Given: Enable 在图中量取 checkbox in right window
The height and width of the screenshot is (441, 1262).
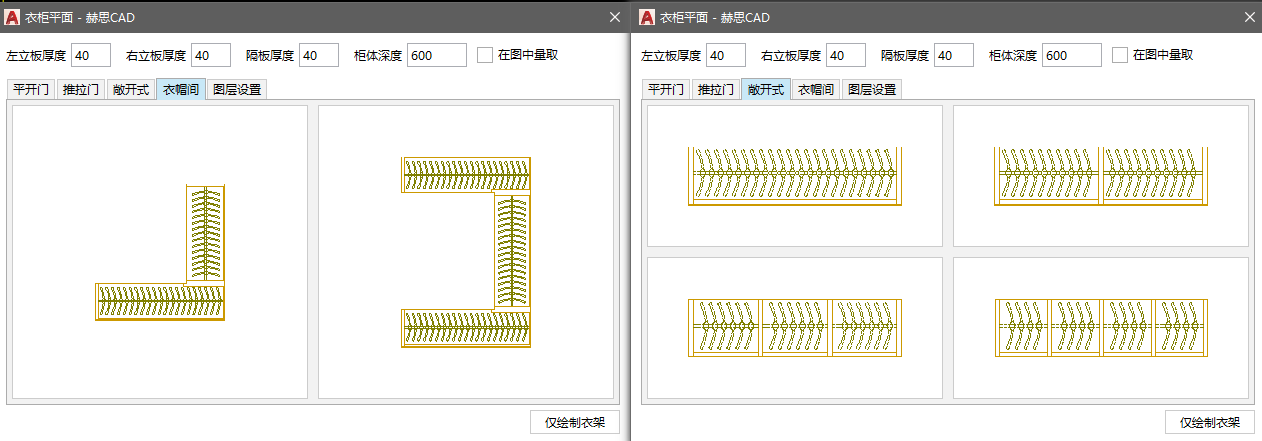Looking at the screenshot, I should coord(1120,55).
